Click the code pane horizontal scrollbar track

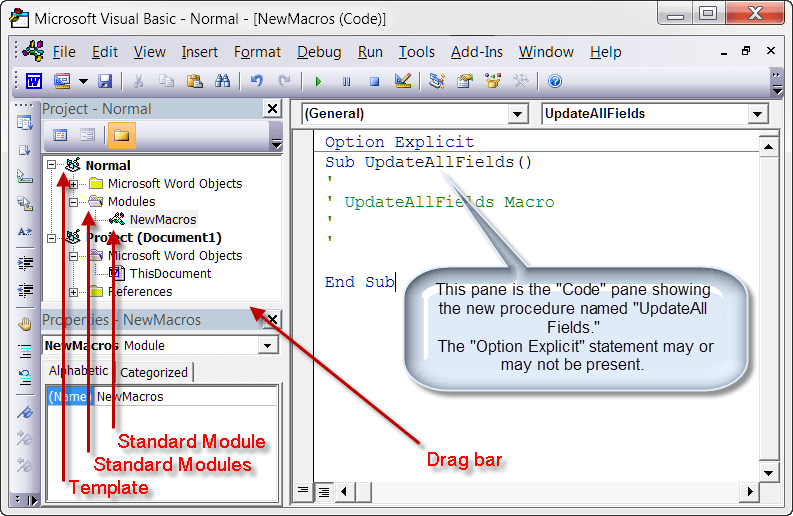click(x=550, y=491)
